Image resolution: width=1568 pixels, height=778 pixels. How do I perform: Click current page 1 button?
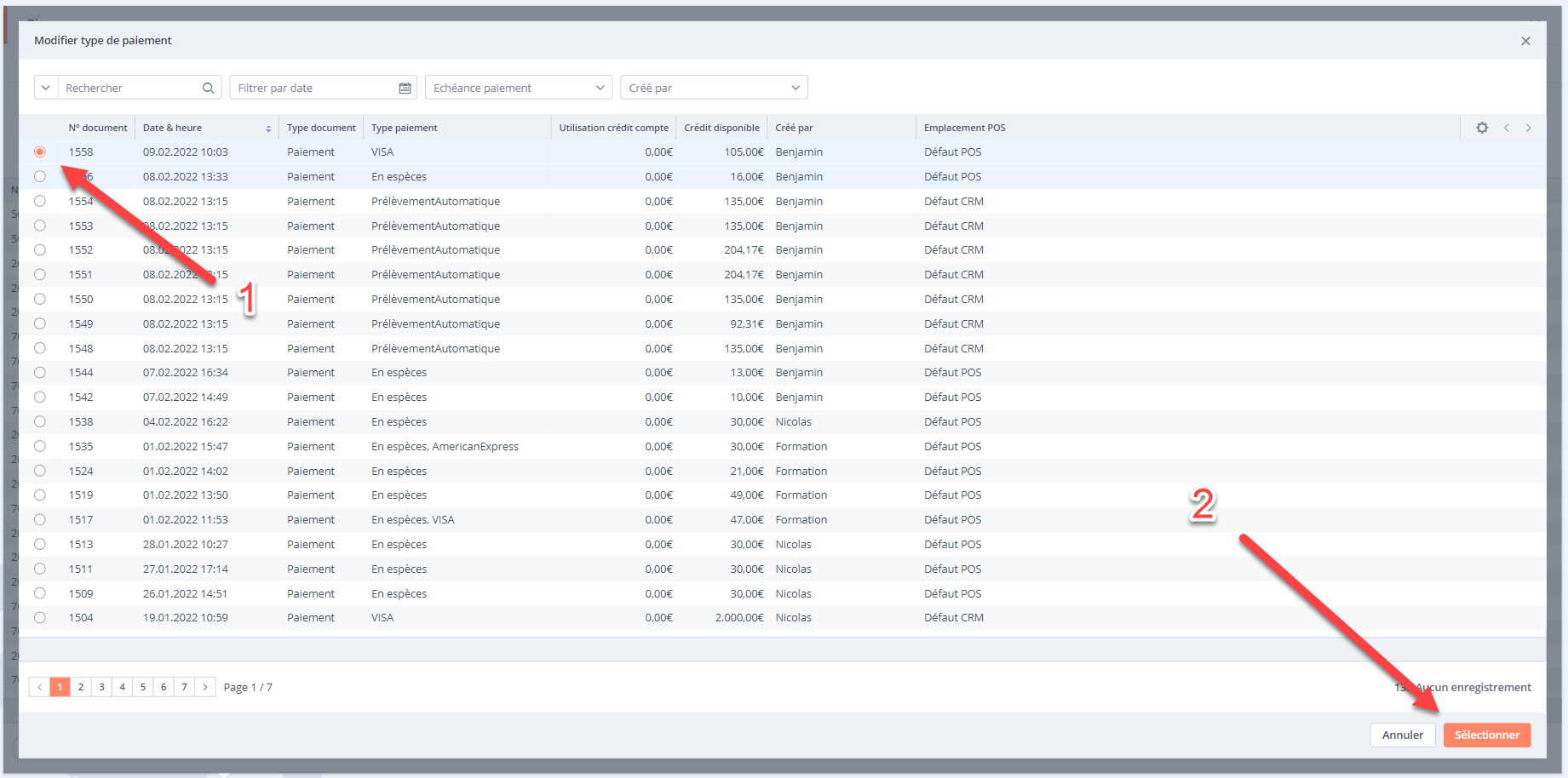tap(60, 687)
